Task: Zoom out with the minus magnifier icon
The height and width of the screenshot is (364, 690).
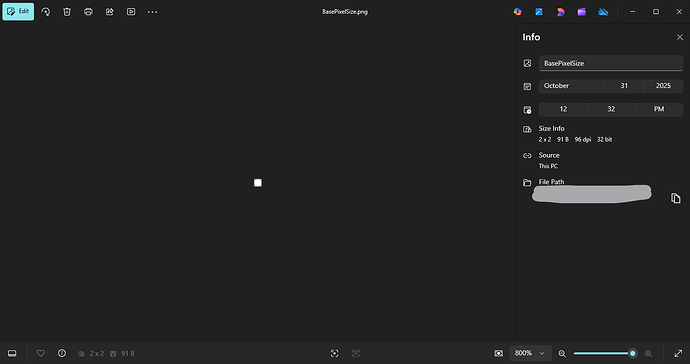Action: 562,353
